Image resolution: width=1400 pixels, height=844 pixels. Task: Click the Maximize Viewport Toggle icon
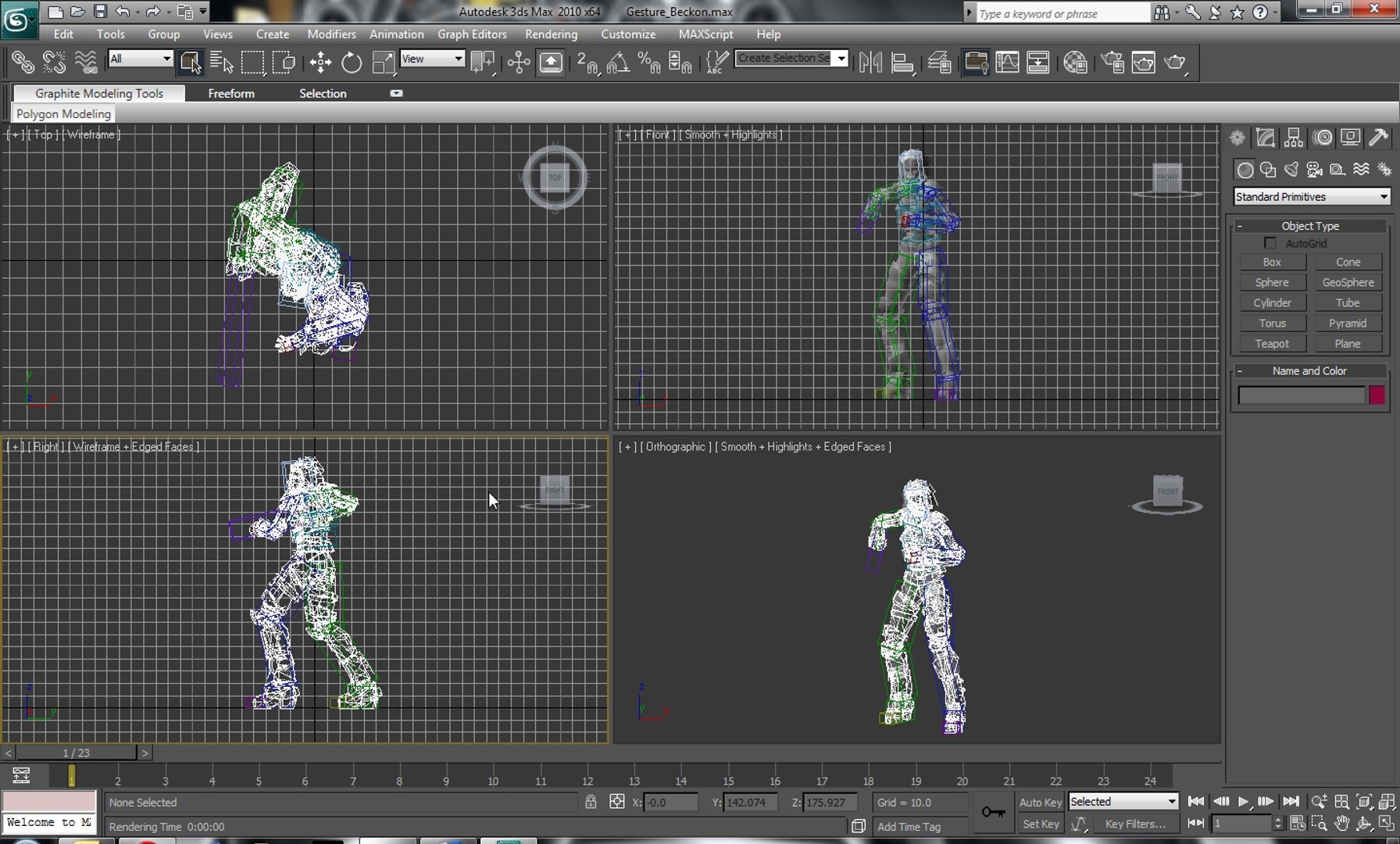pyautogui.click(x=1387, y=824)
